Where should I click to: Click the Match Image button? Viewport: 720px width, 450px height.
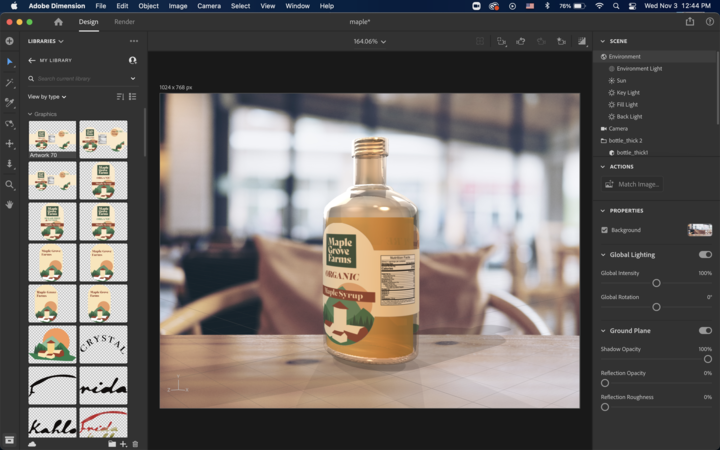pyautogui.click(x=632, y=184)
